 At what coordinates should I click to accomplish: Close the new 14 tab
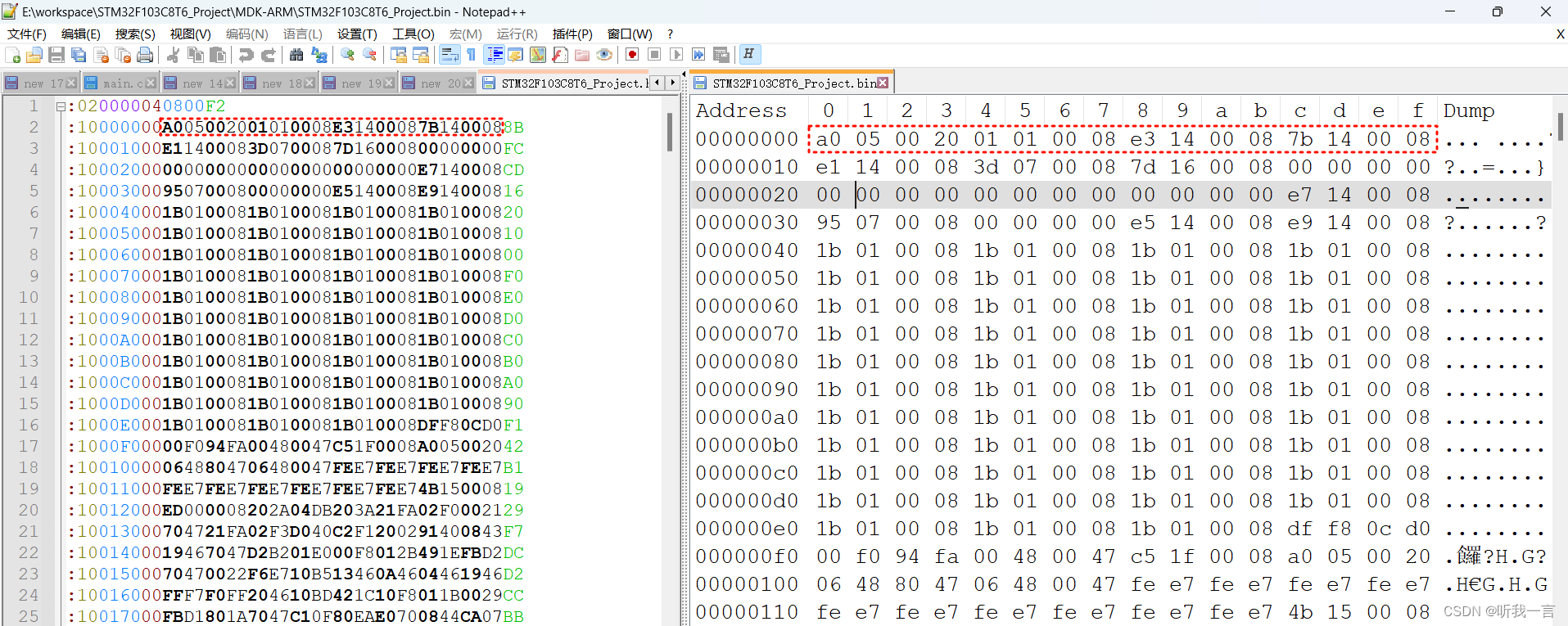tap(230, 83)
